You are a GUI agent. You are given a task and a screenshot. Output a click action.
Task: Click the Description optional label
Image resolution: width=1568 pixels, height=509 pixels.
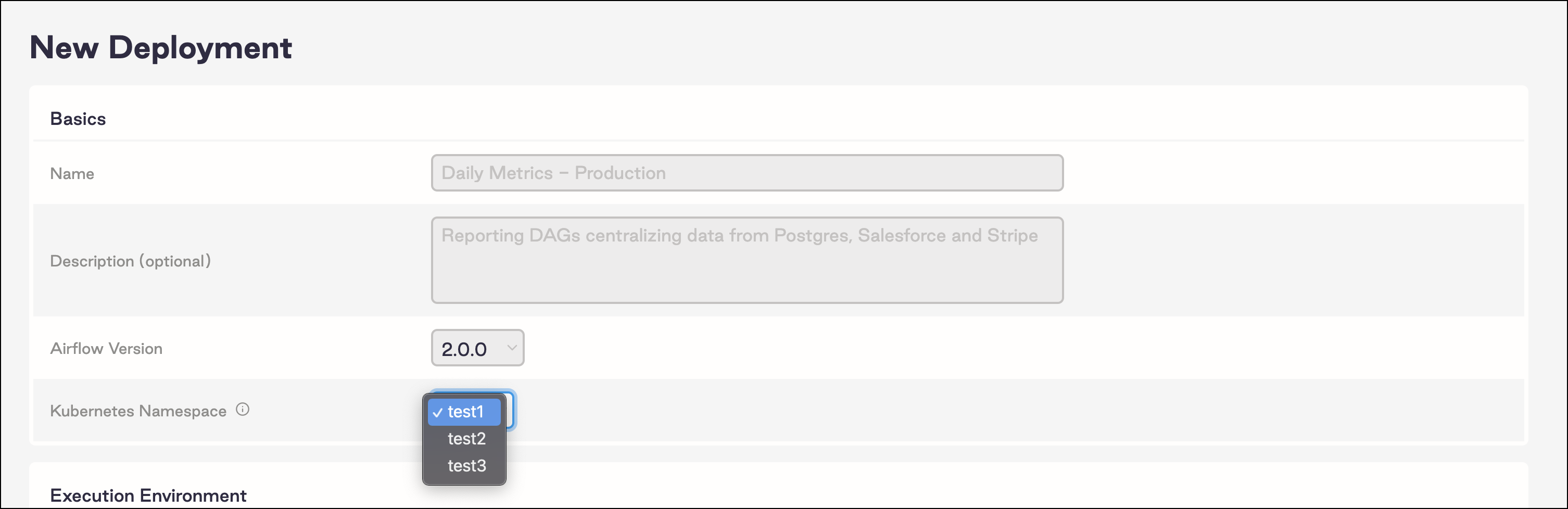tap(130, 261)
